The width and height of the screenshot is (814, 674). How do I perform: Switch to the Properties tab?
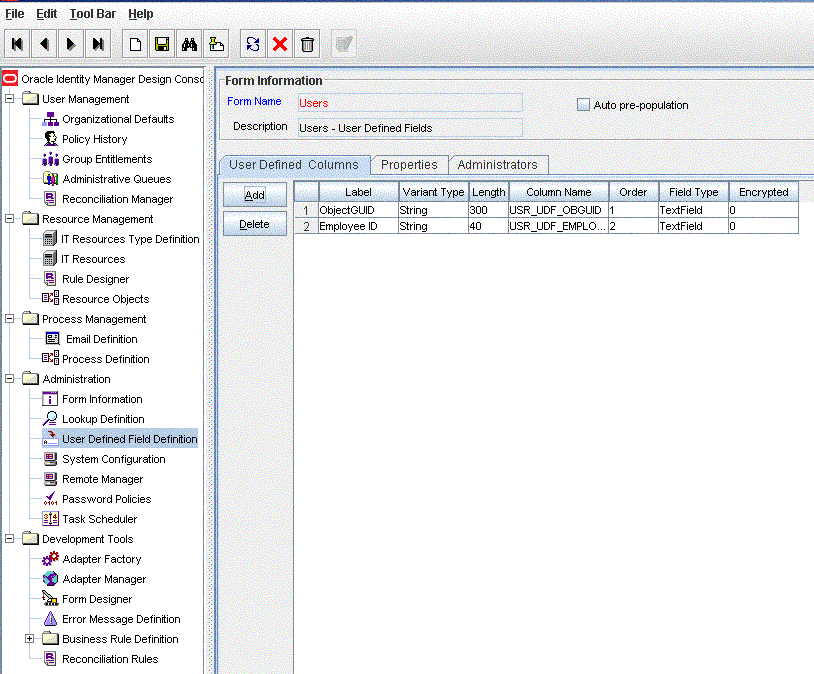409,165
